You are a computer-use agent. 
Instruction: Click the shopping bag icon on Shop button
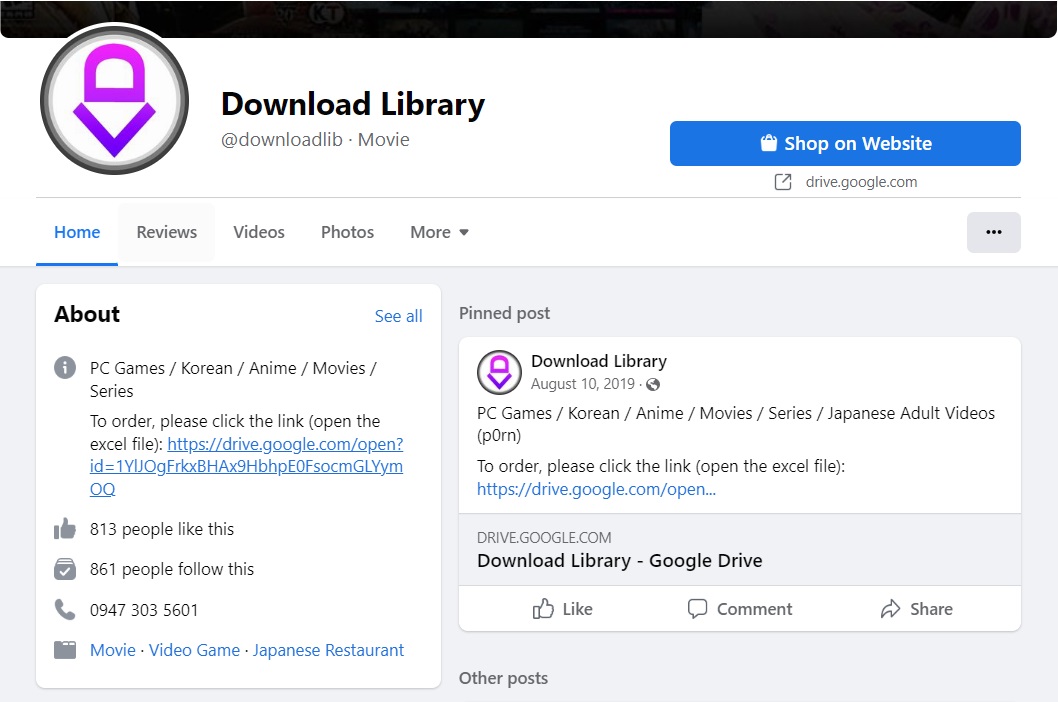(769, 143)
